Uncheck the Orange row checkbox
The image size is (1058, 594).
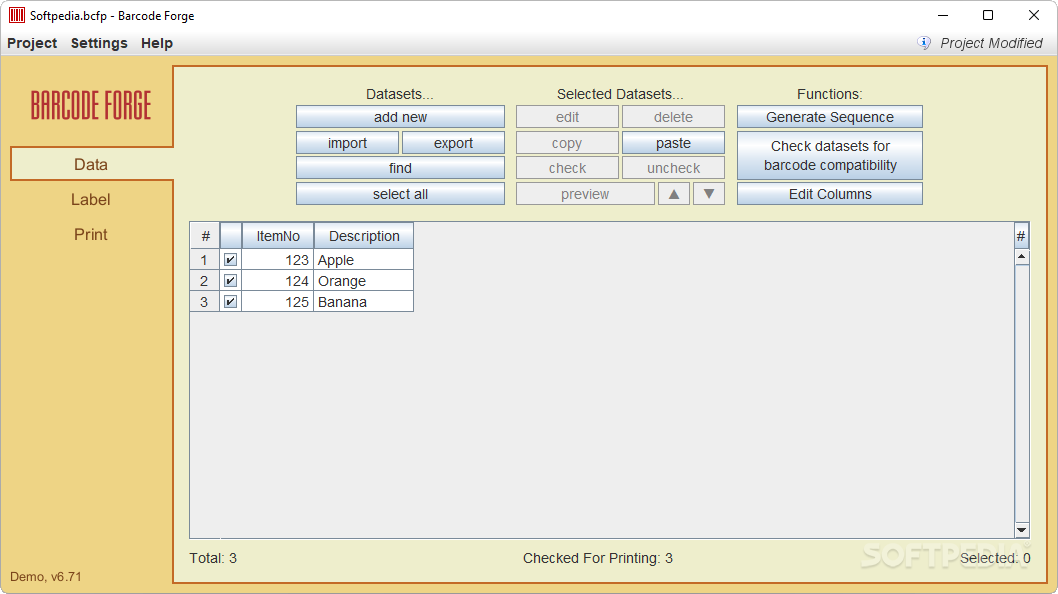231,281
